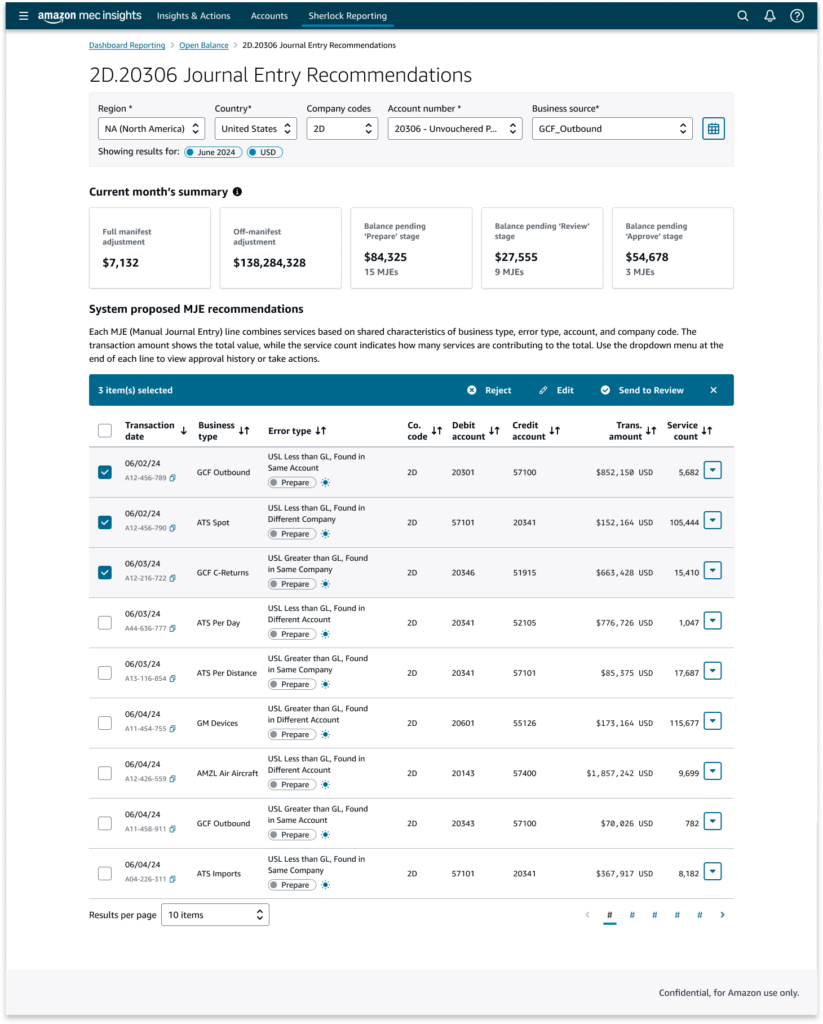Screen dimensions: 823x1024
Task: Open the Company codes dropdown
Action: (x=342, y=129)
